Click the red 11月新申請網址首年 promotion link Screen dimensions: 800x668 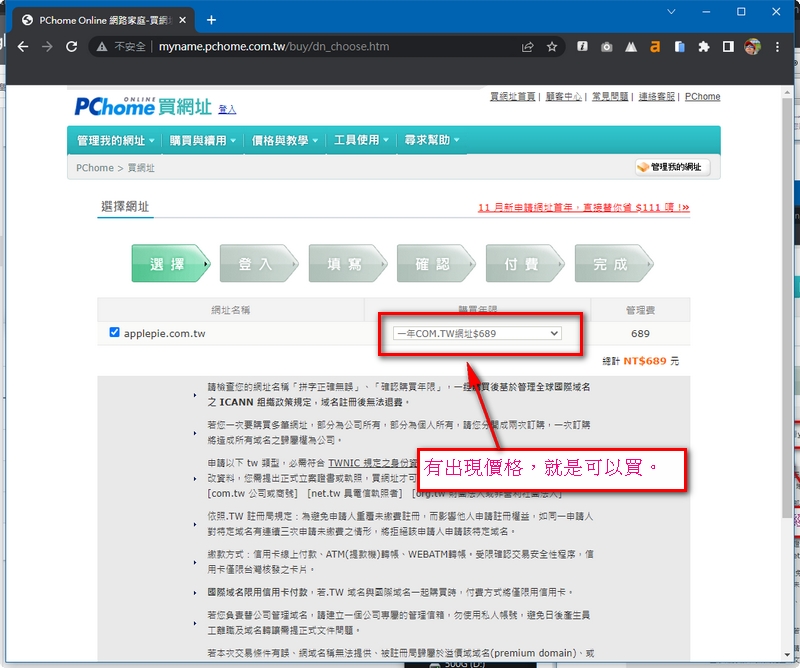click(583, 208)
